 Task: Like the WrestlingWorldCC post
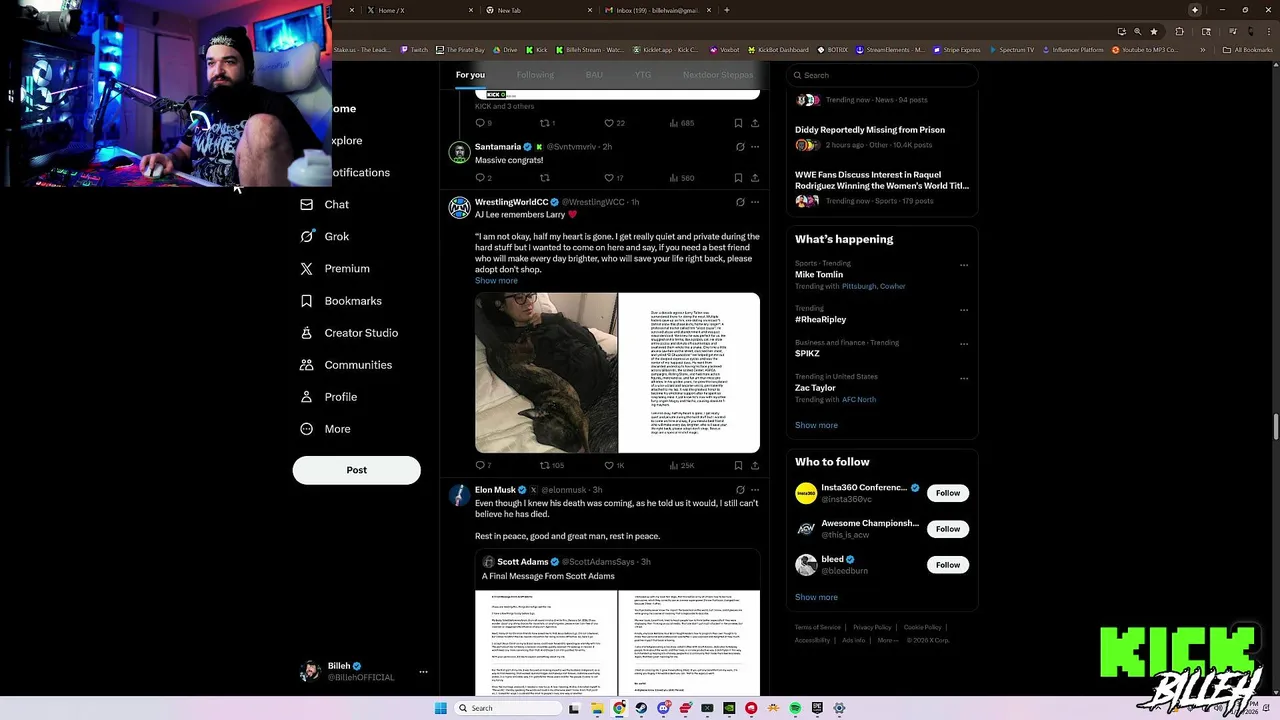tap(614, 465)
